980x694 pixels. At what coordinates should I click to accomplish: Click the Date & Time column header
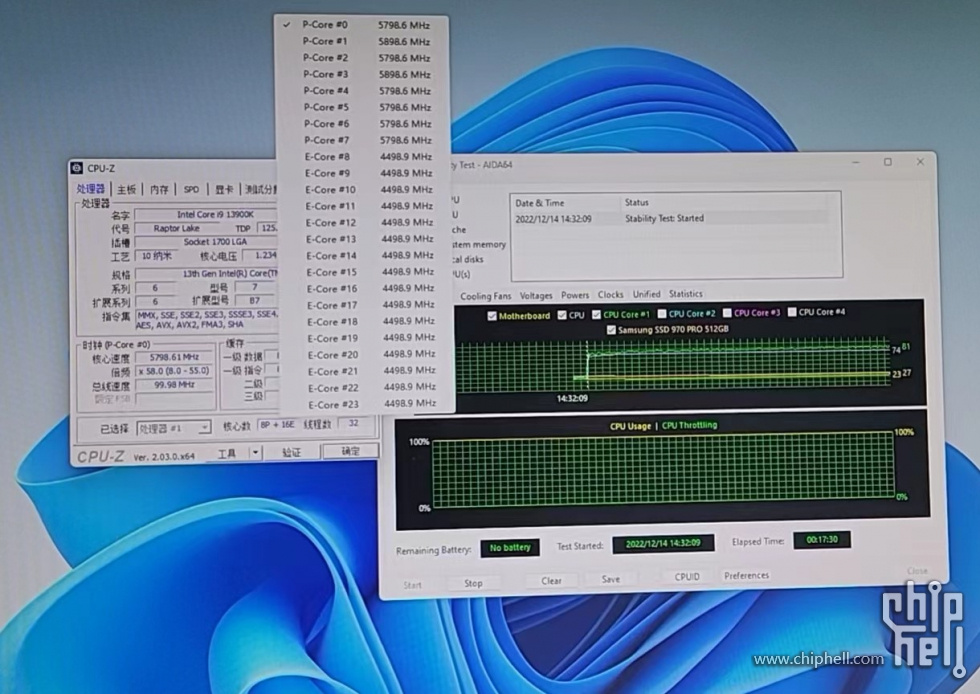(539, 203)
